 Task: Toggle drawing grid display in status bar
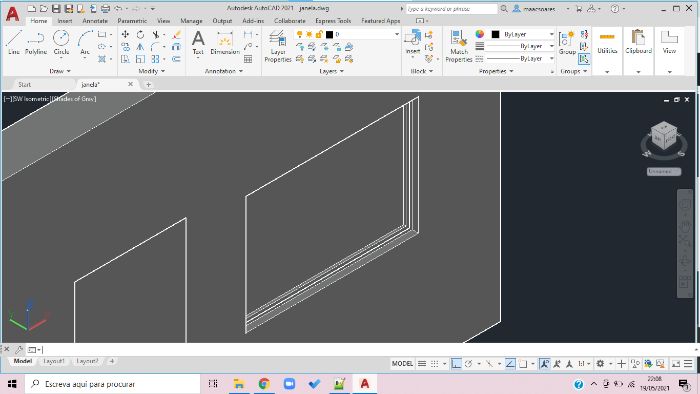pyautogui.click(x=422, y=364)
